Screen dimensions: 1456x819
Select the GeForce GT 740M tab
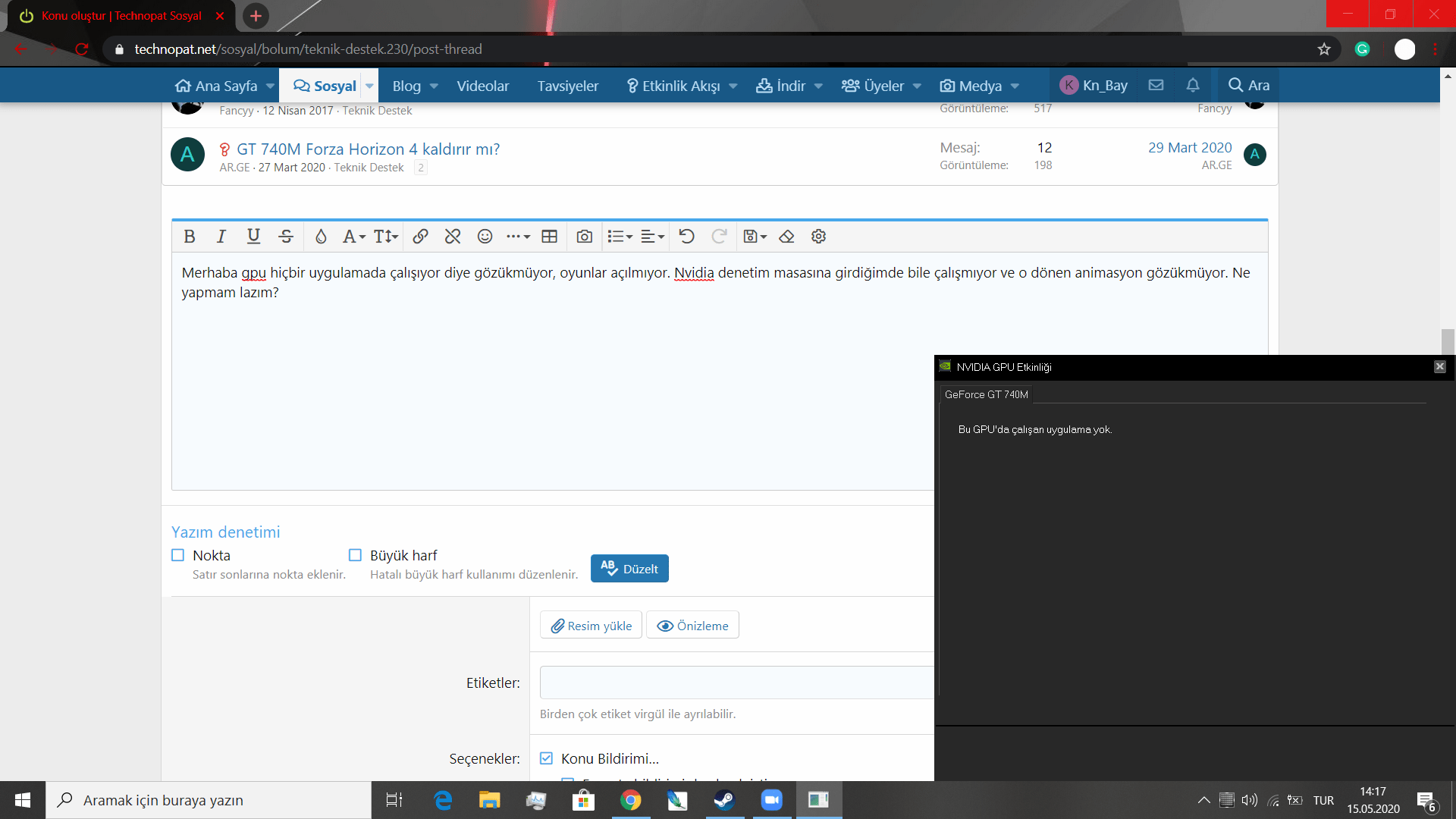(x=986, y=394)
